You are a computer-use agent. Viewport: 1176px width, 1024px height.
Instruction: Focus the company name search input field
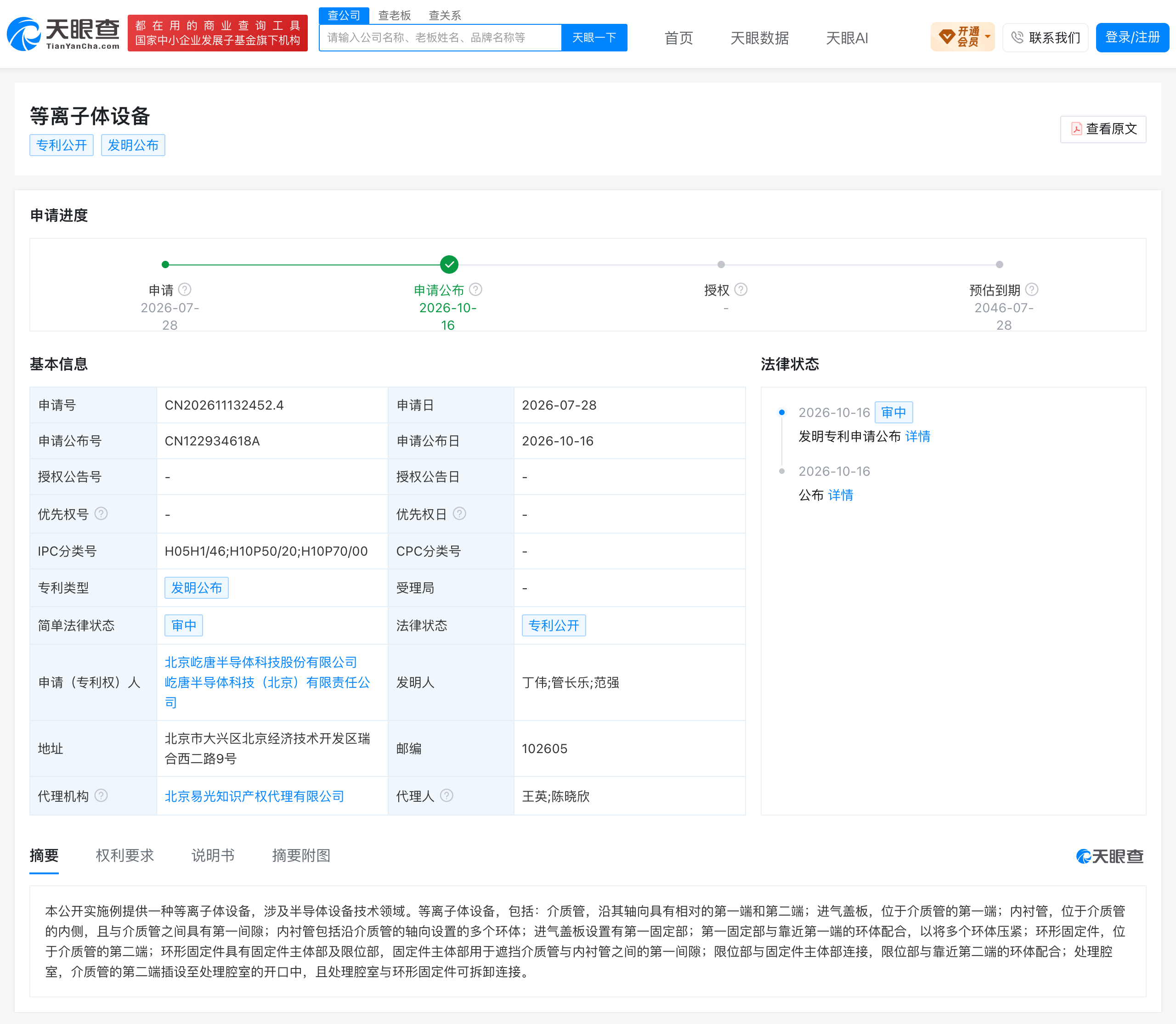(x=440, y=38)
